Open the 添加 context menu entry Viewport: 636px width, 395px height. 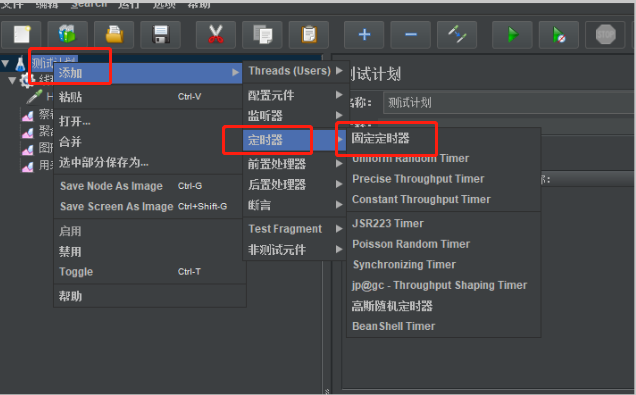(x=148, y=73)
